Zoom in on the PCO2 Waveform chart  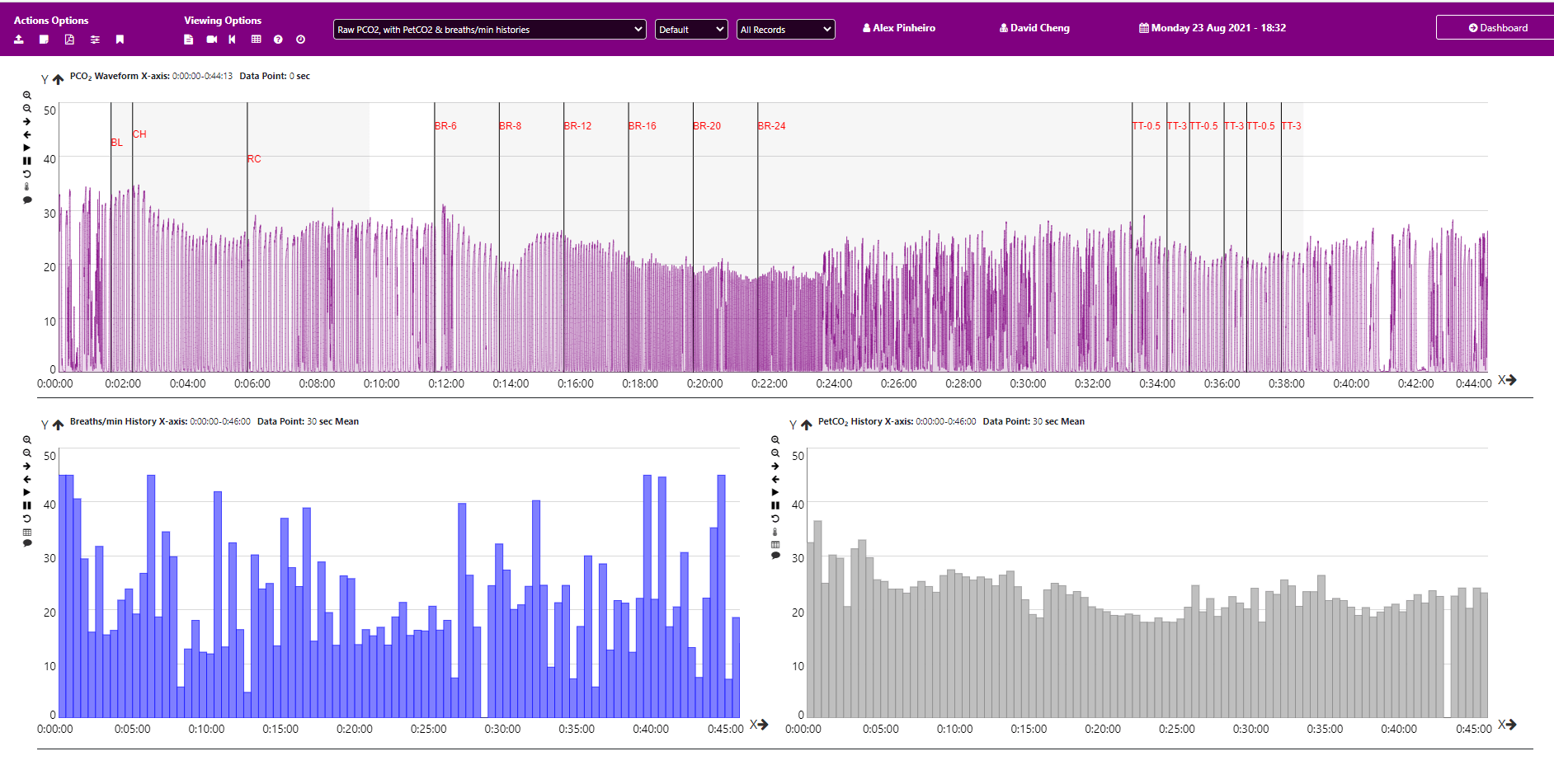tap(27, 96)
